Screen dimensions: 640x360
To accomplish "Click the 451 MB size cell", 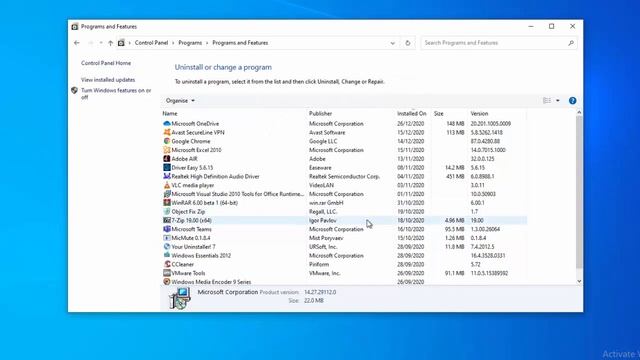I will pos(455,176).
